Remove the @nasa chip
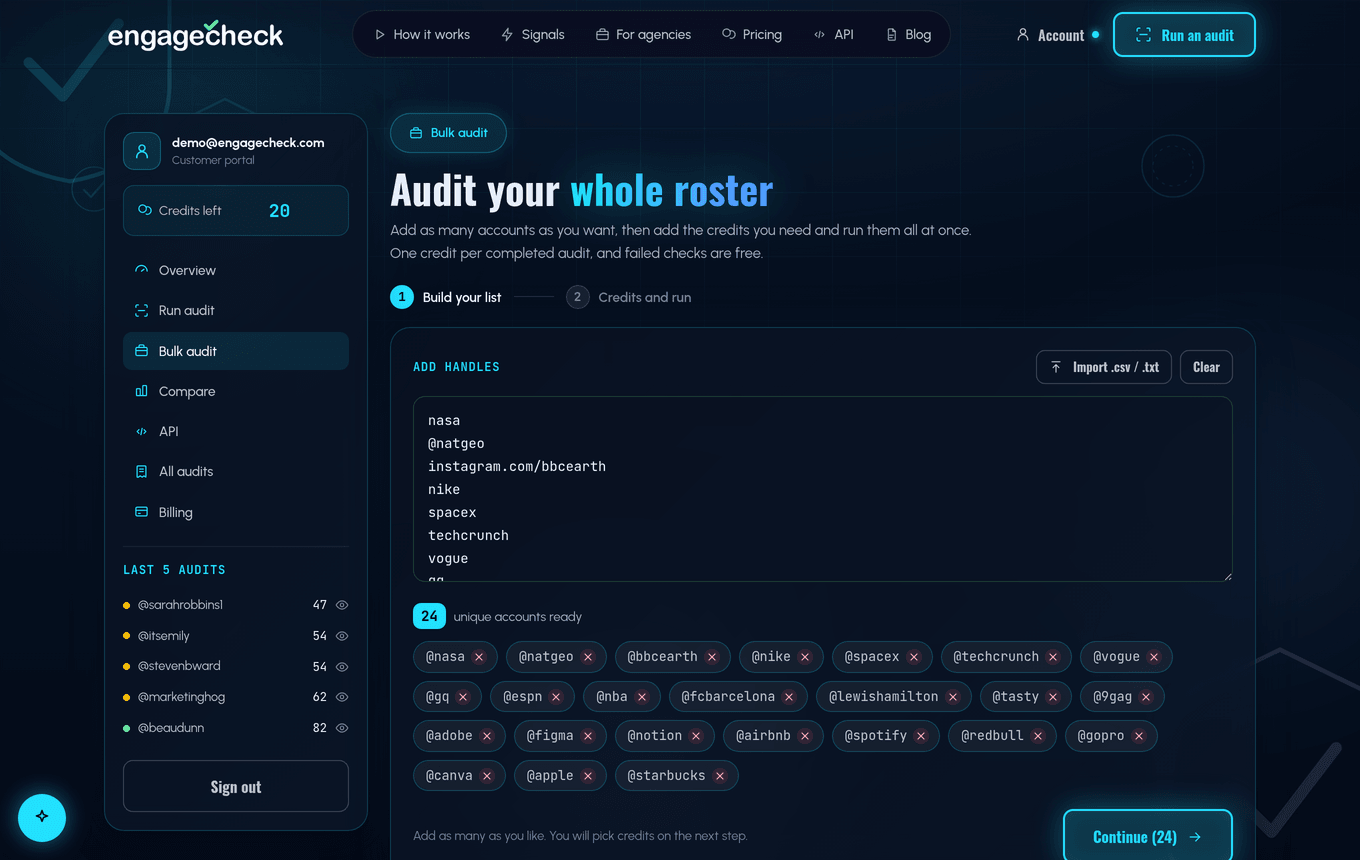The height and width of the screenshot is (860, 1360). click(479, 657)
